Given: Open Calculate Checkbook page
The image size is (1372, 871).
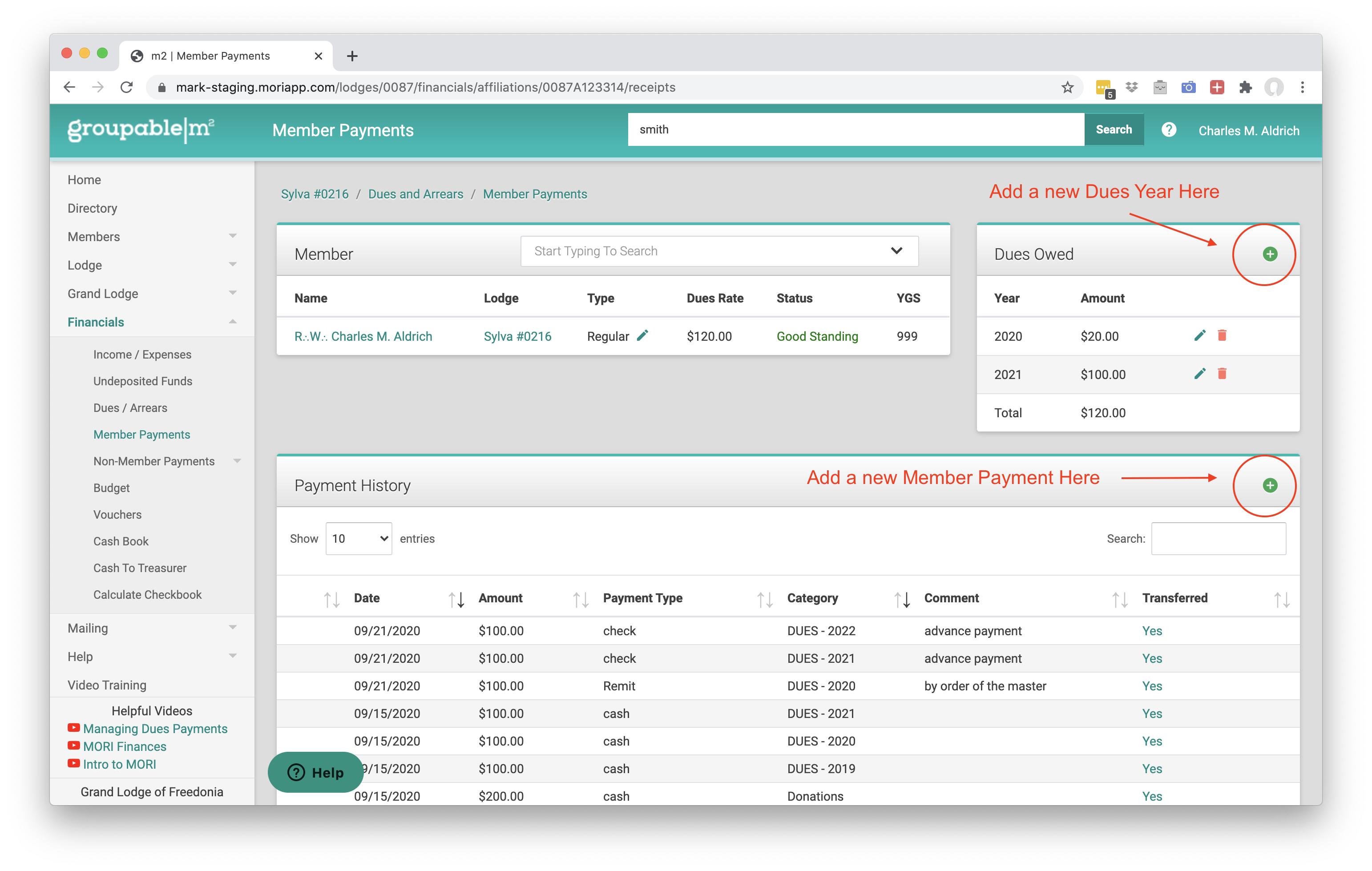Looking at the screenshot, I should (x=147, y=594).
